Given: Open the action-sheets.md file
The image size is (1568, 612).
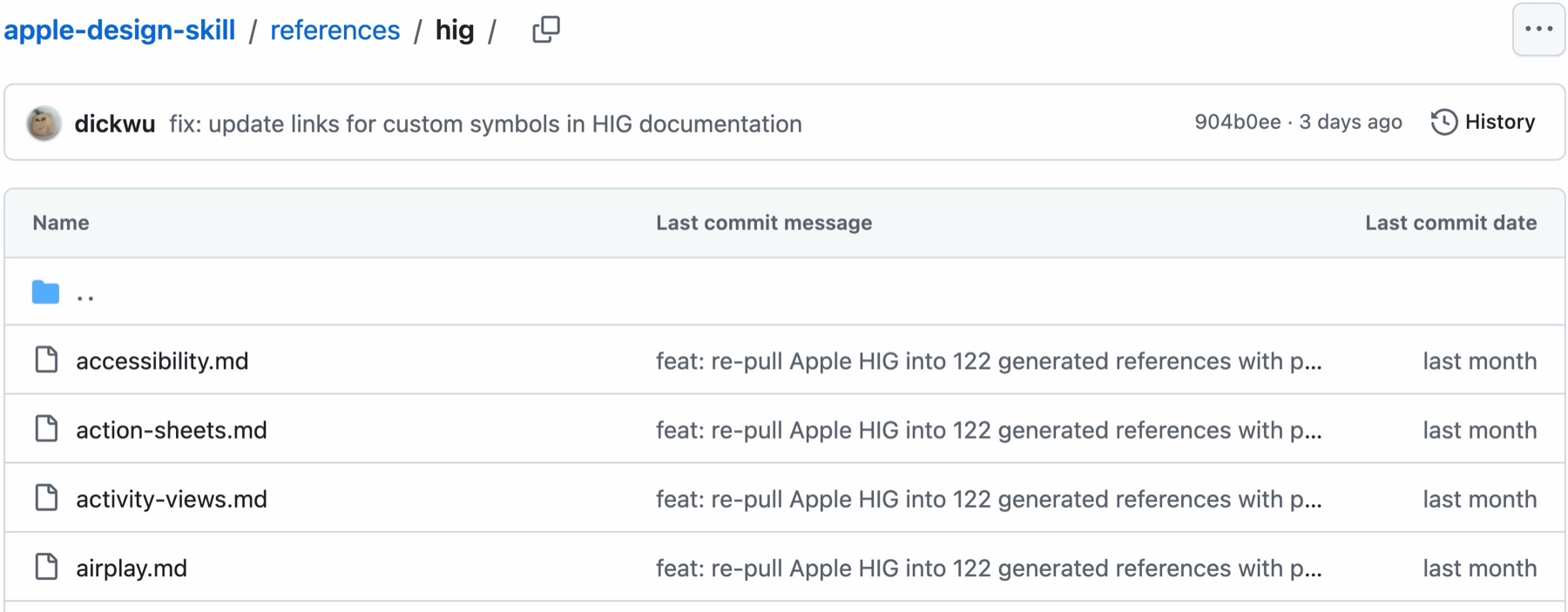Looking at the screenshot, I should 172,430.
